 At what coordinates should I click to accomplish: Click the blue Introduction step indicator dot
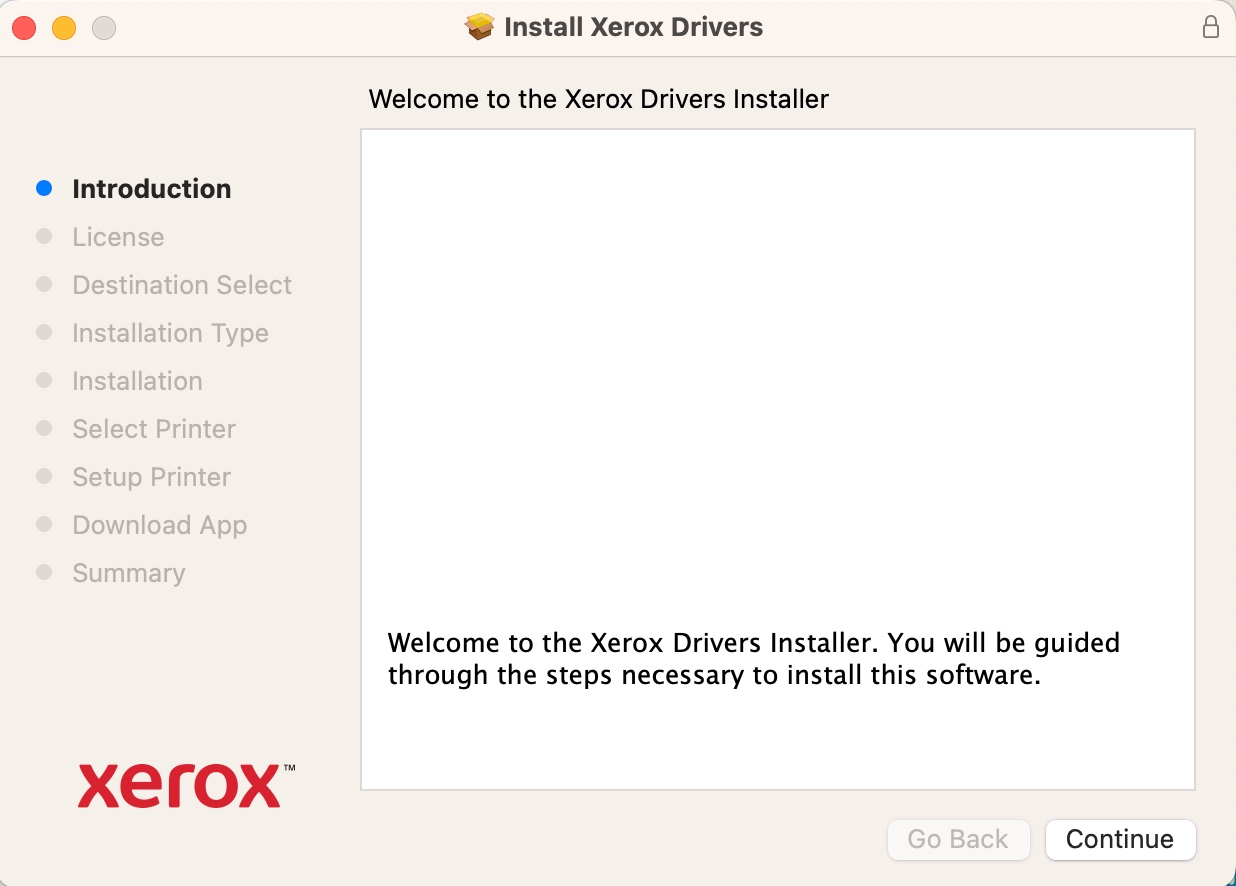click(x=44, y=188)
